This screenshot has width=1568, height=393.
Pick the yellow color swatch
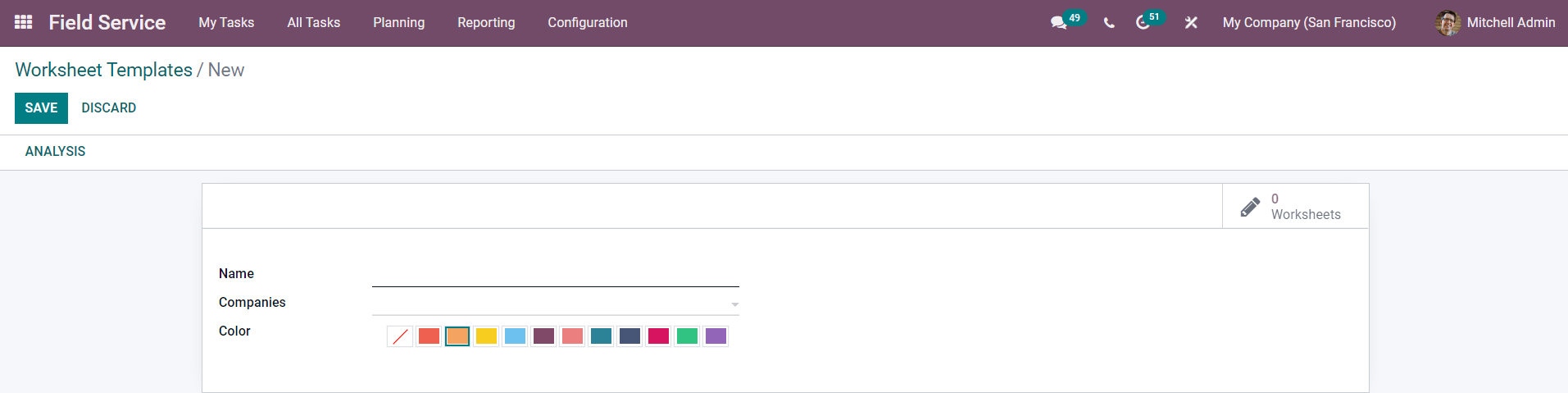tap(486, 336)
